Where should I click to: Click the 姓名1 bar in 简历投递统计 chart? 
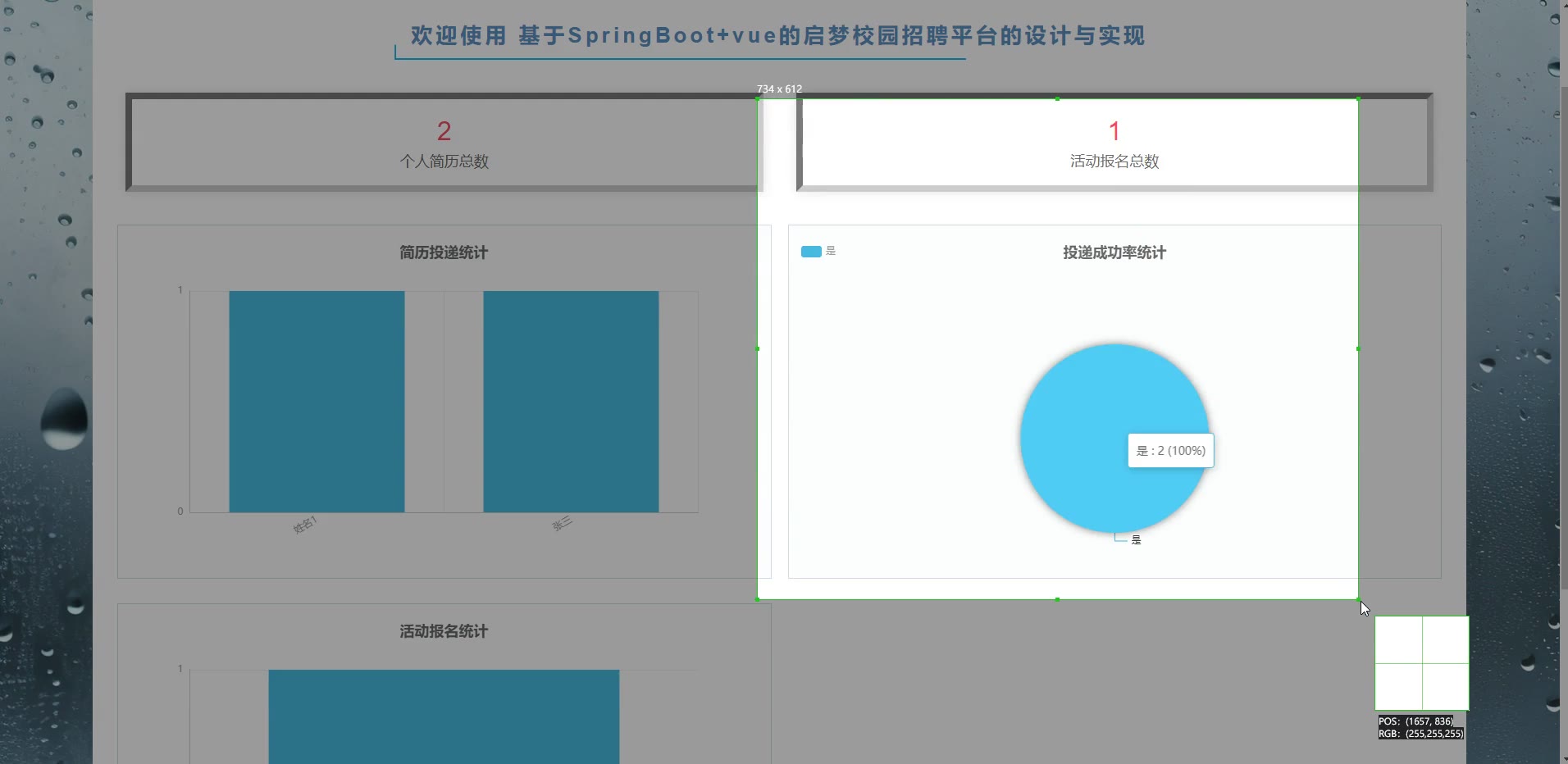(x=317, y=402)
